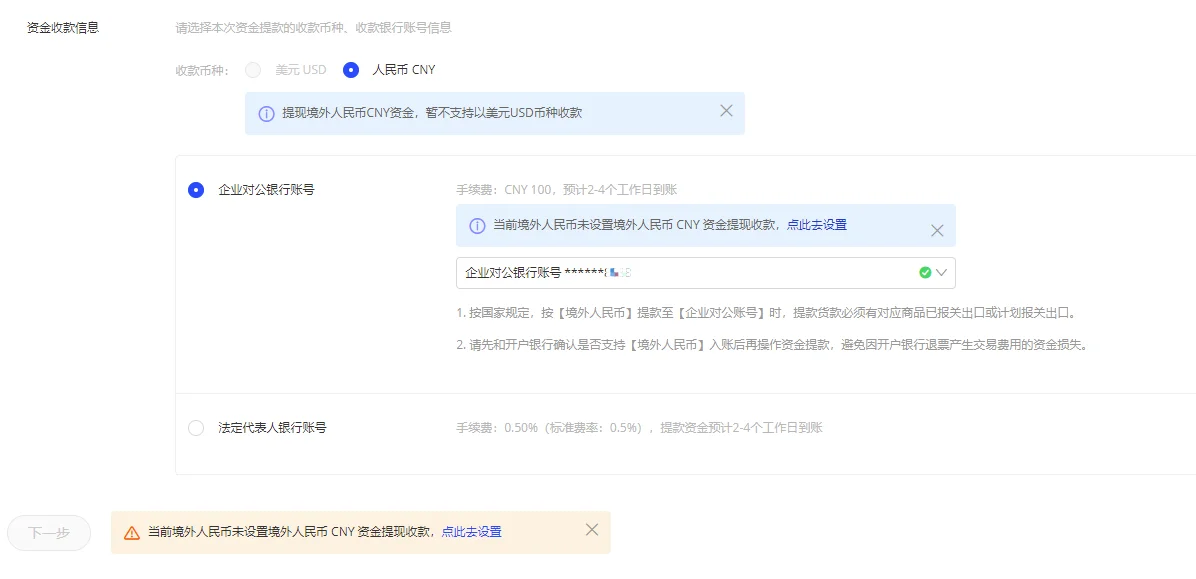
Task: Dismiss the 暂不支持以美元USD币种收款 notice
Action: point(726,111)
